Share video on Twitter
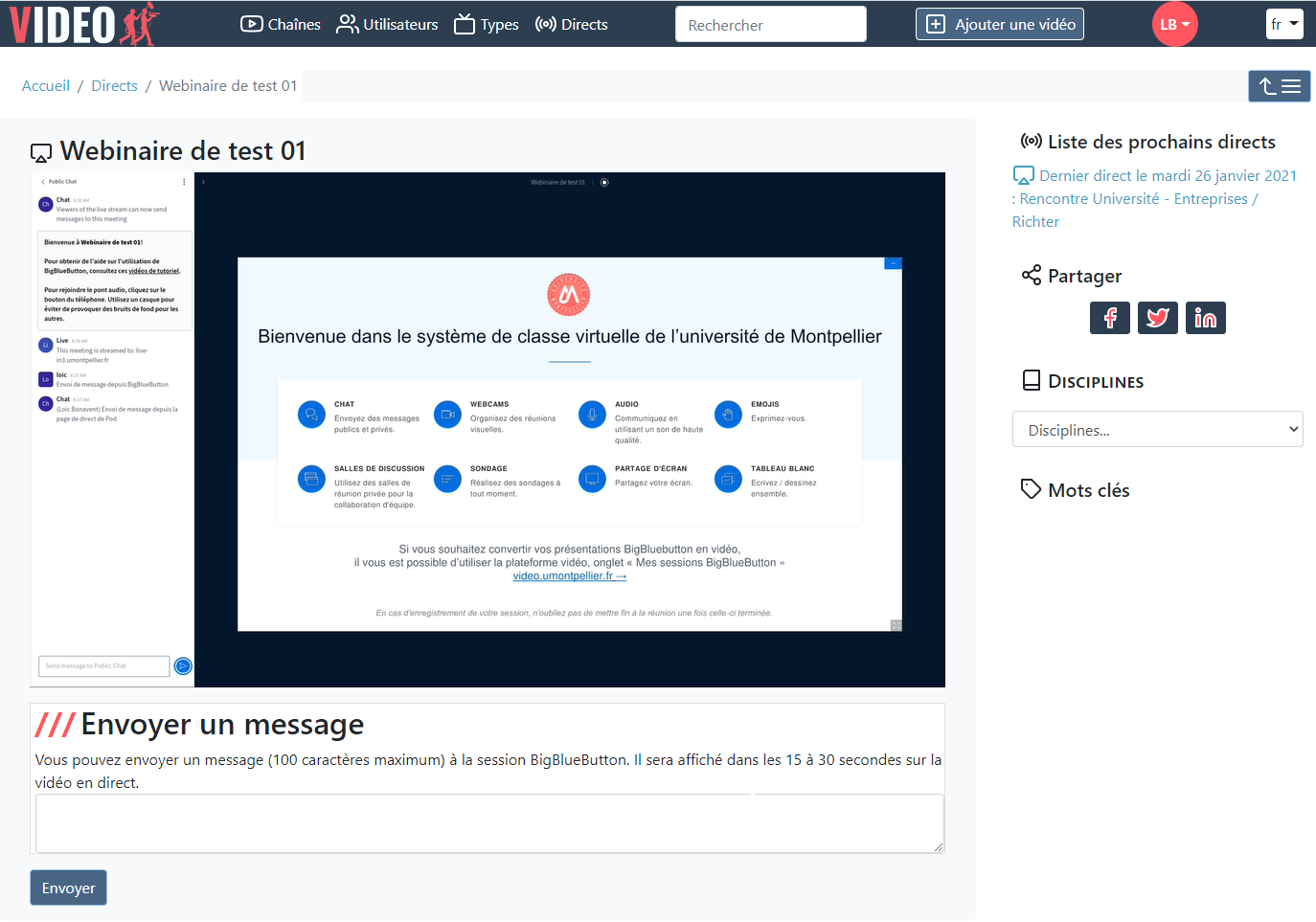This screenshot has width=1316, height=922. 1157,318
